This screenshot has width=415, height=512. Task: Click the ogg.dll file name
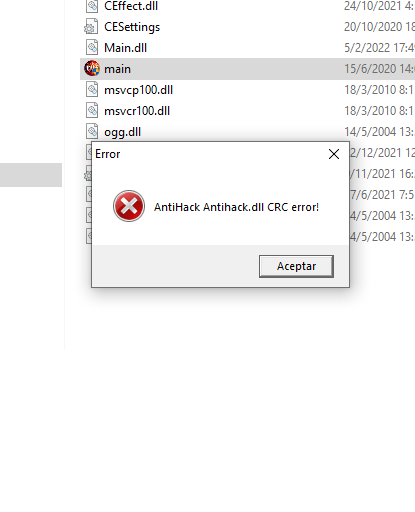pos(122,132)
